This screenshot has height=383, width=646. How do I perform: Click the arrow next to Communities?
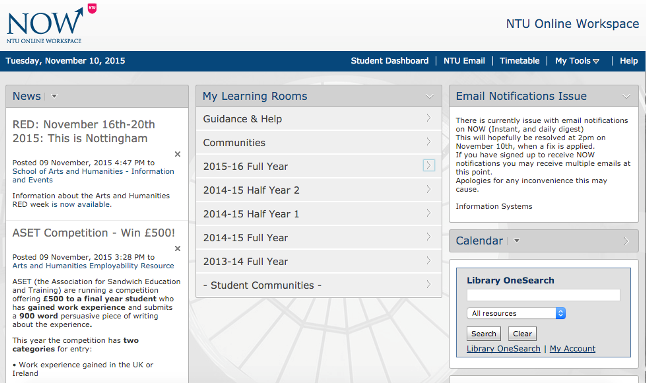[428, 142]
